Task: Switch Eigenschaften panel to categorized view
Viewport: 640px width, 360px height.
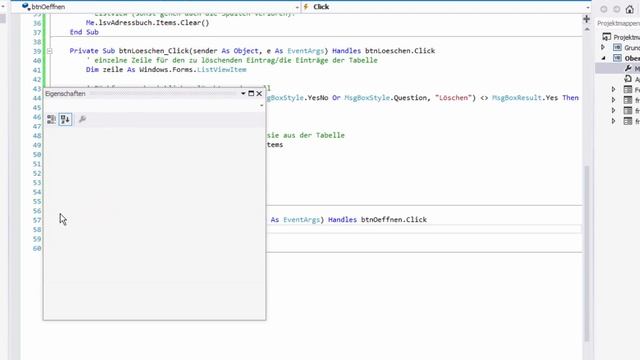Action: tap(51, 119)
